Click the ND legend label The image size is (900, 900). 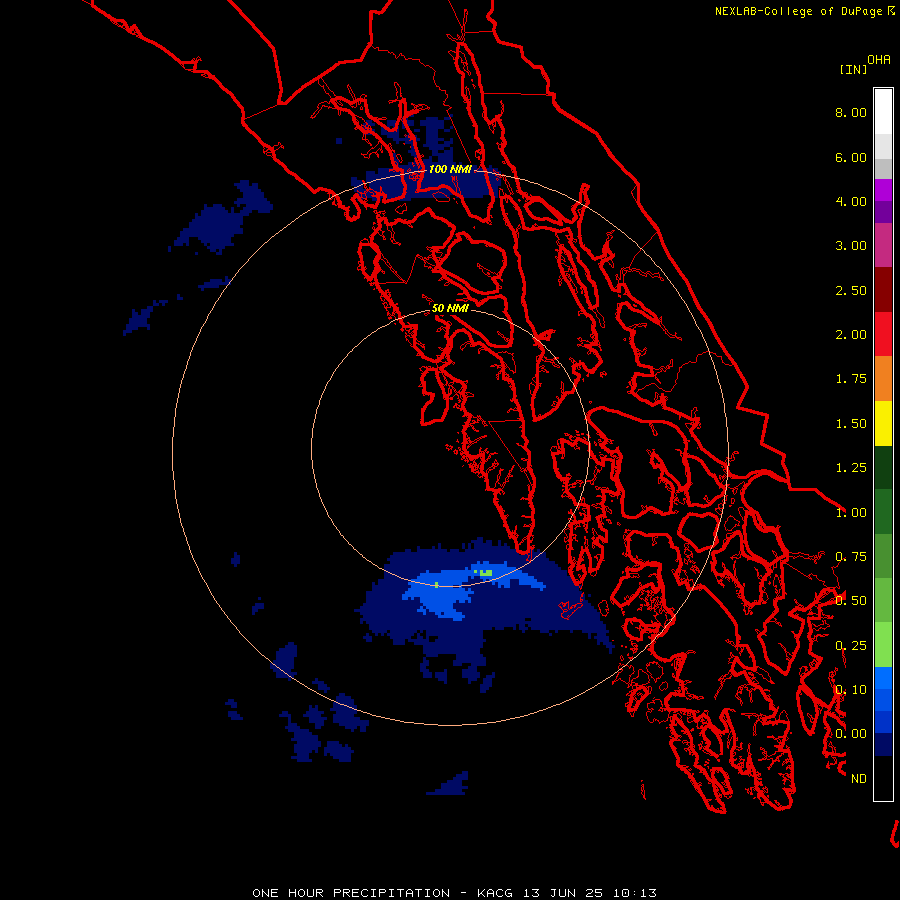859,779
